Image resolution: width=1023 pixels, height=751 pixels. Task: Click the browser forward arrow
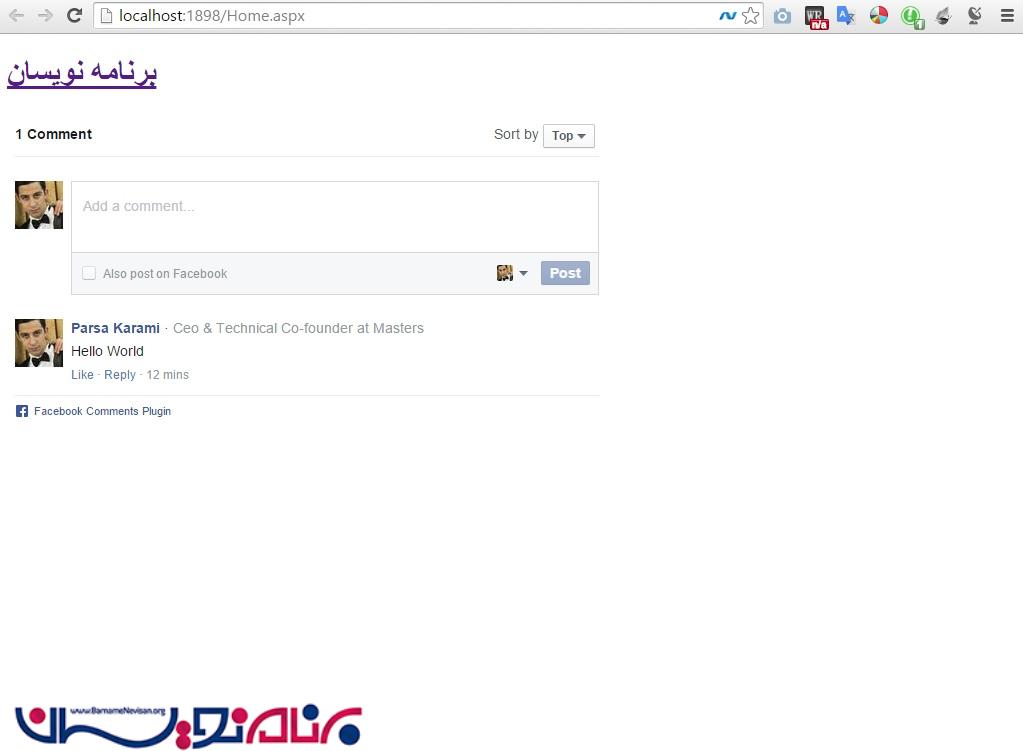(45, 15)
